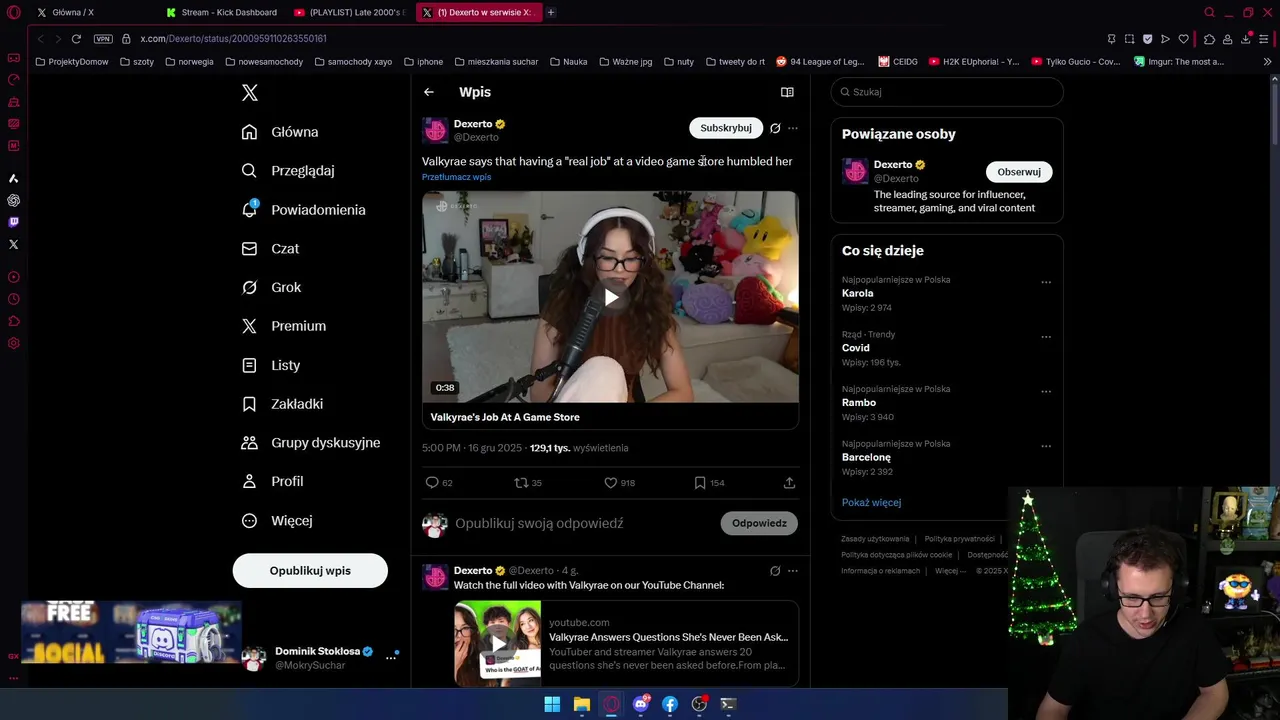Open Facebook from the taskbar
Viewport: 1280px width, 720px height.
(x=670, y=704)
